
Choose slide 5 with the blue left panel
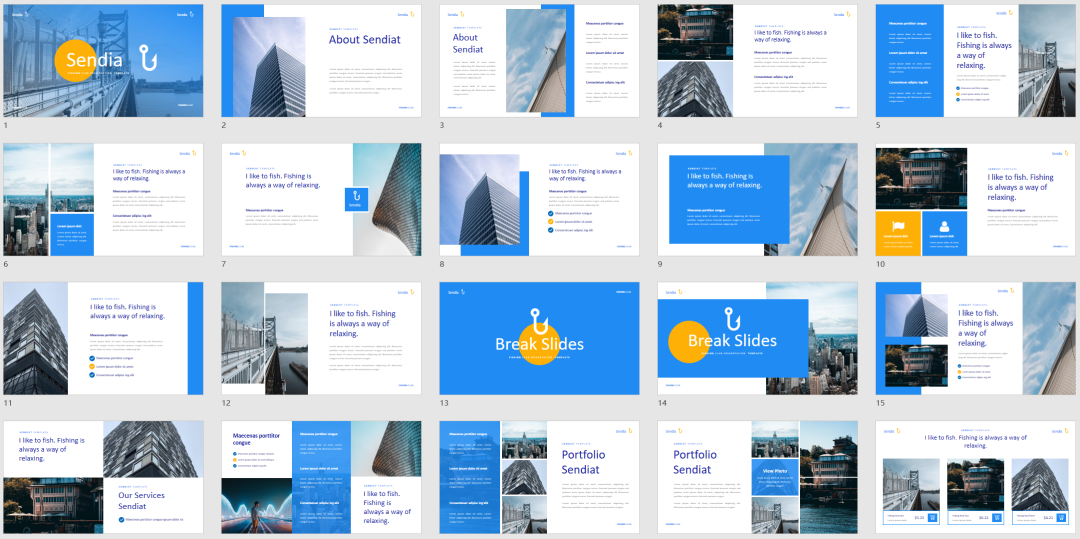pyautogui.click(x=975, y=61)
